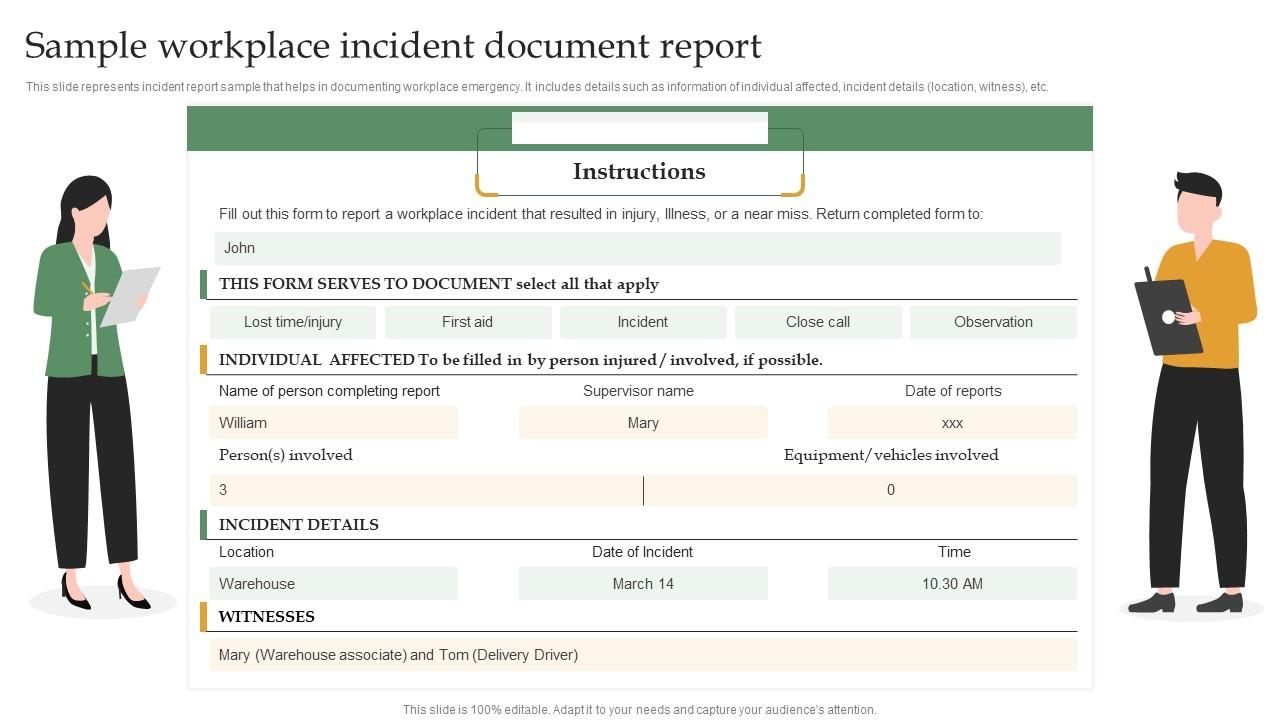1280x720 pixels.
Task: Select the Lost time/injury option
Action: click(x=292, y=322)
